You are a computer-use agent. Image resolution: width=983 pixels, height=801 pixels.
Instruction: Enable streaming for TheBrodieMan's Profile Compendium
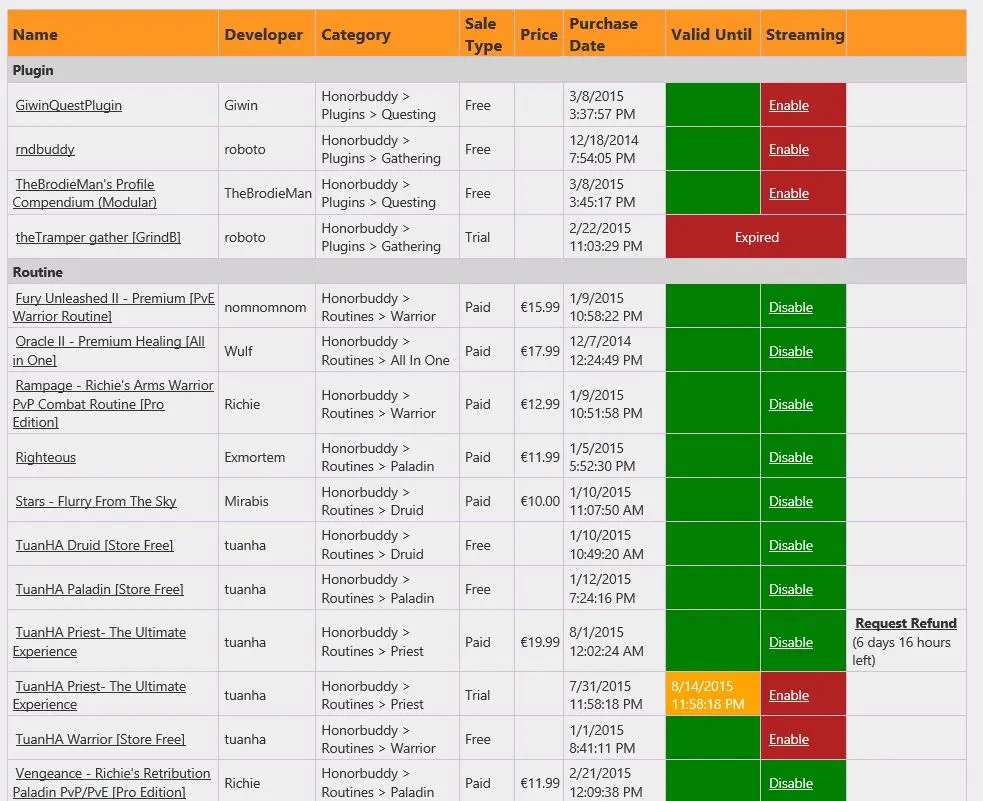point(789,193)
